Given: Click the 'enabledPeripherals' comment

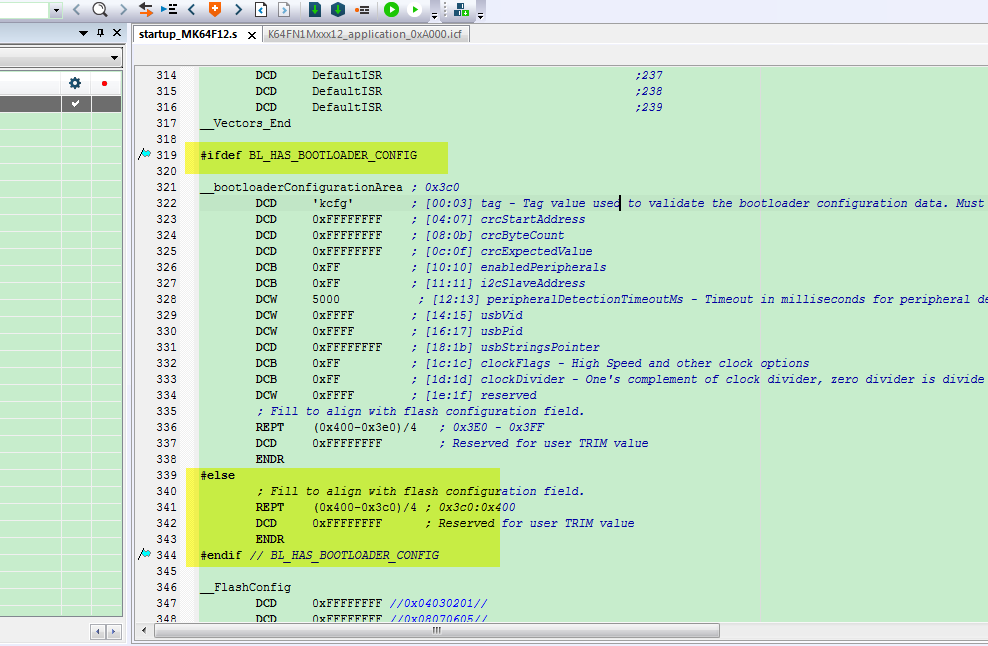Looking at the screenshot, I should [x=543, y=267].
